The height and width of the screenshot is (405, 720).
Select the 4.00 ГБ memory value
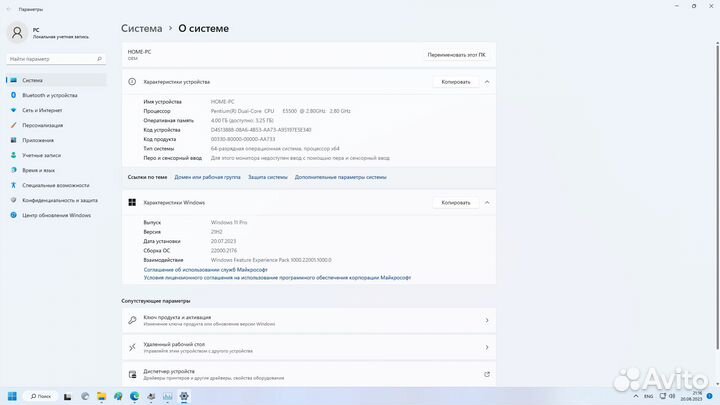point(242,120)
